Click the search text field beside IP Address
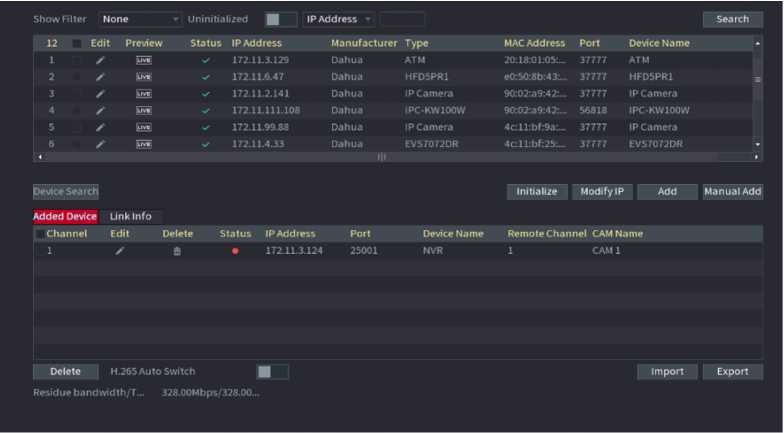Image resolution: width=784 pixels, height=433 pixels. [x=402, y=19]
